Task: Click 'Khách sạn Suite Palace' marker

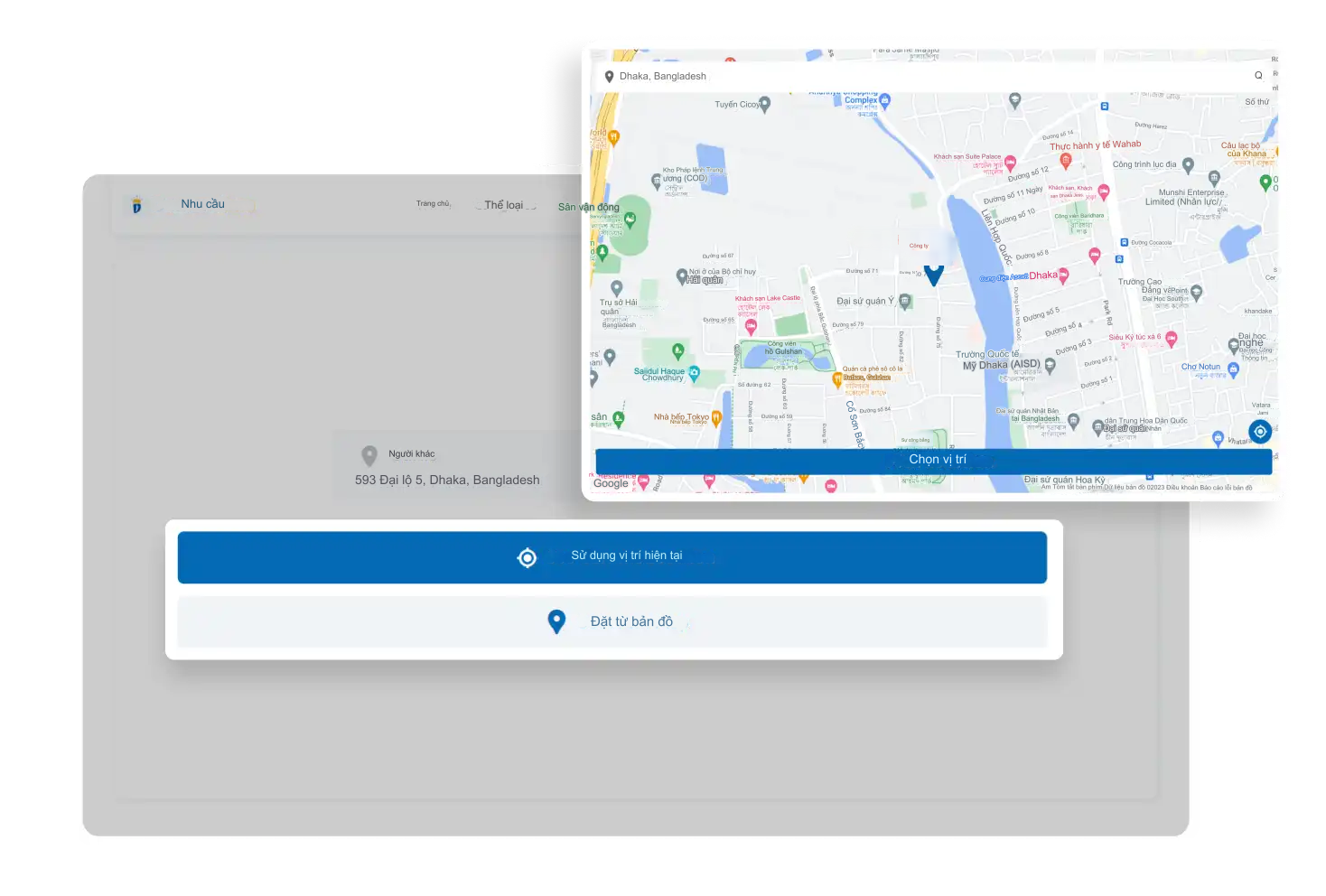Action: click(1010, 163)
